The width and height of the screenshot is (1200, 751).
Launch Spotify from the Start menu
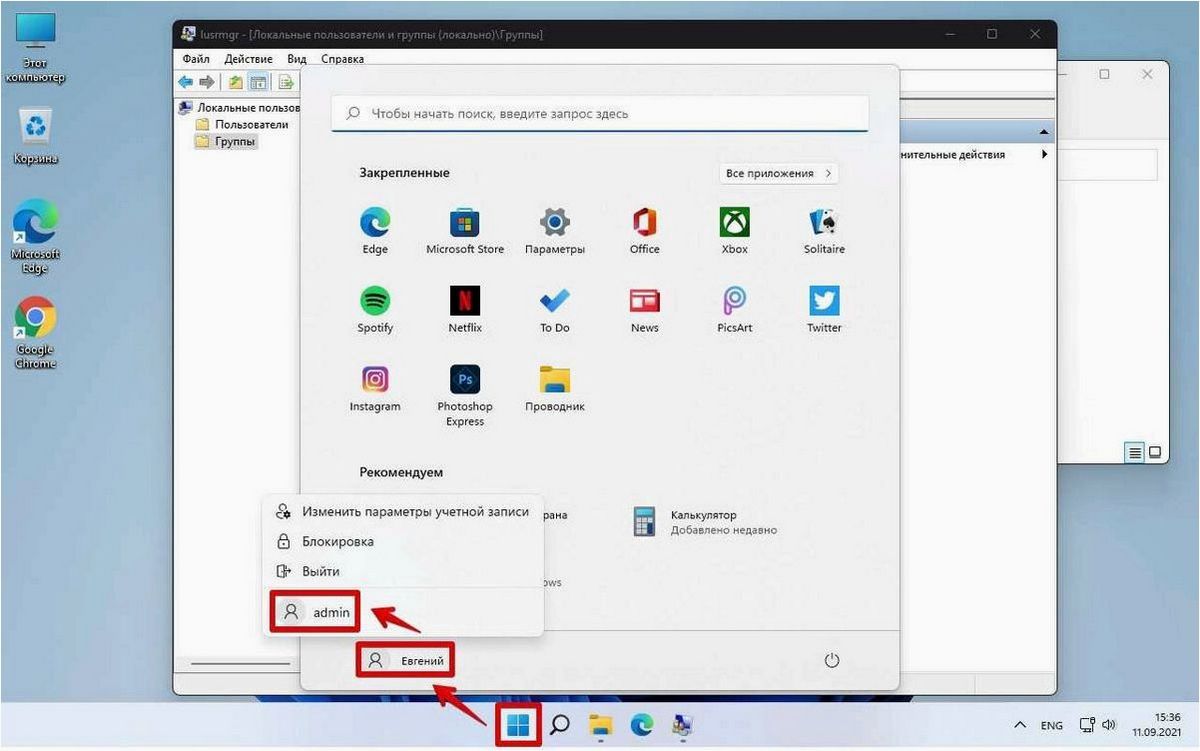pyautogui.click(x=375, y=309)
